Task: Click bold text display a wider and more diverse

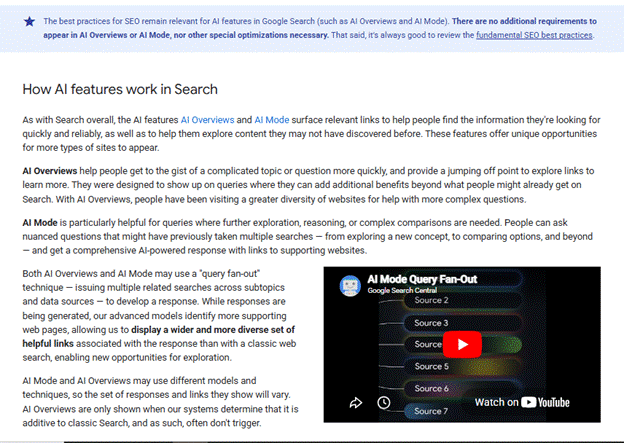Action: point(200,330)
